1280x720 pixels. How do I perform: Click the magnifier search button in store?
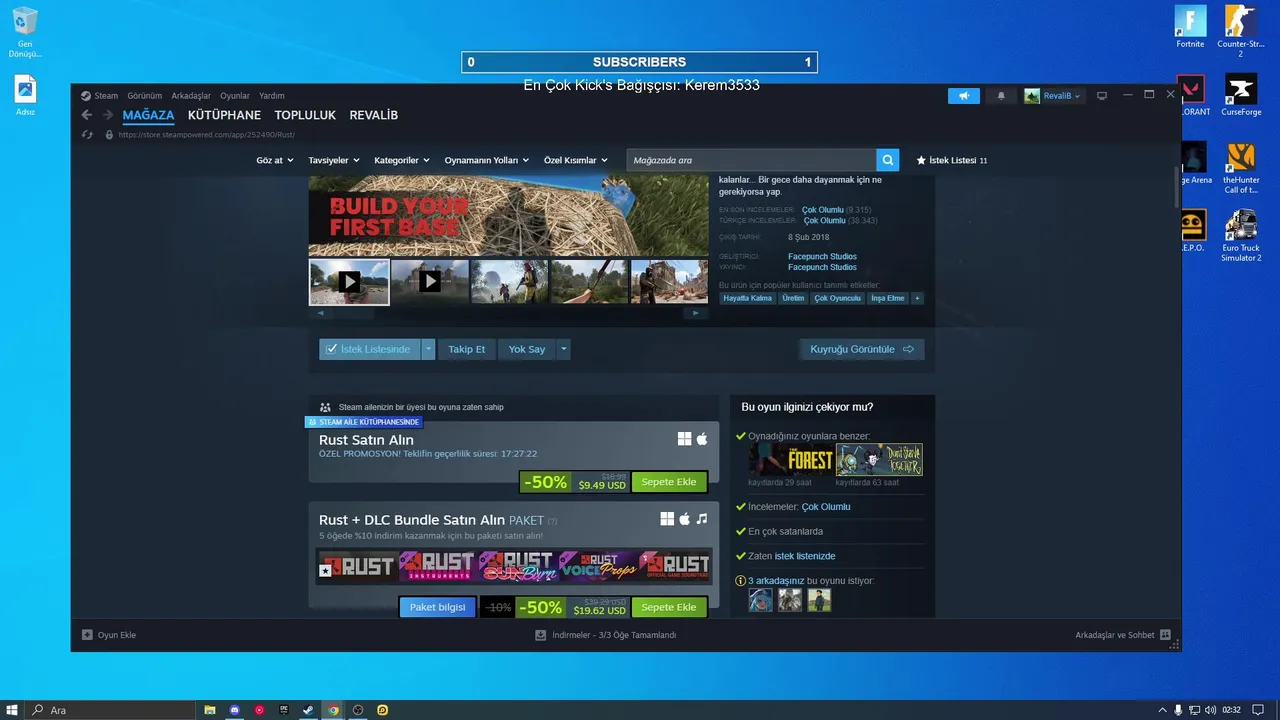[887, 160]
